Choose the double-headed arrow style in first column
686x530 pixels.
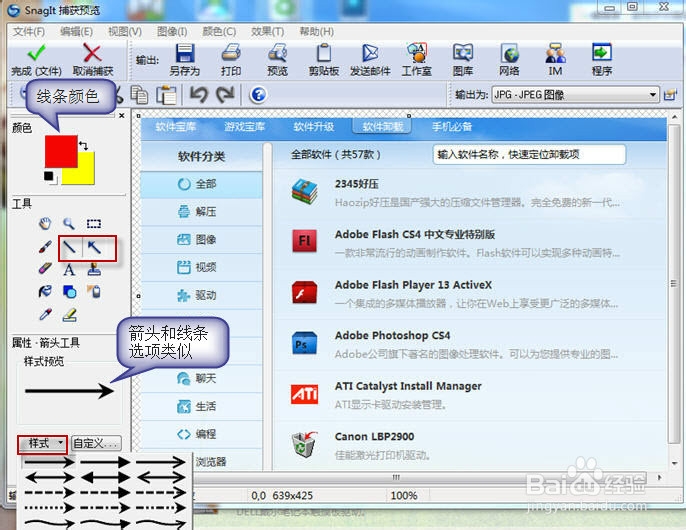click(x=49, y=477)
